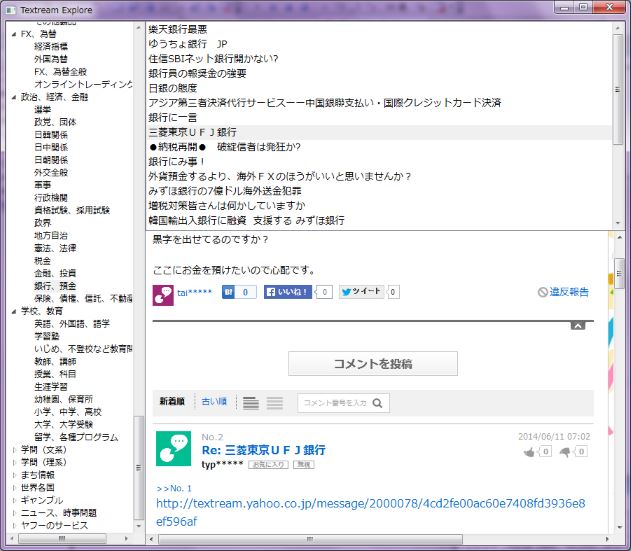Open the Re: 三菱東京ＵＦＪ銀行 comment title
The image size is (631, 551).
(x=264, y=450)
